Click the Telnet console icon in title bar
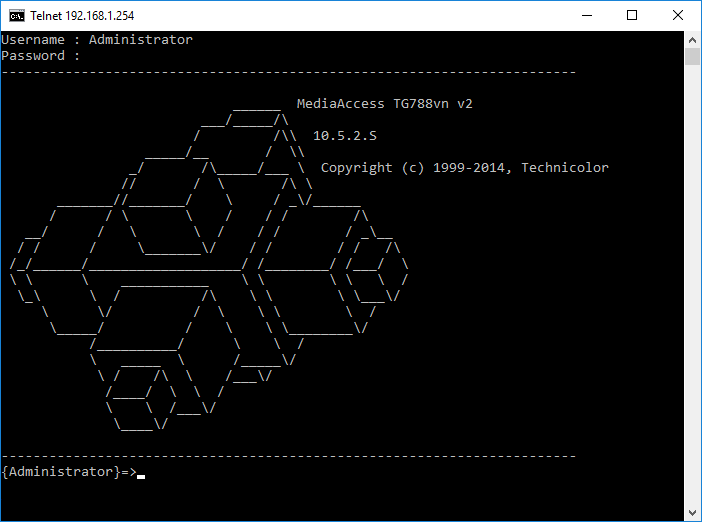This screenshot has height=522, width=702. [17, 15]
